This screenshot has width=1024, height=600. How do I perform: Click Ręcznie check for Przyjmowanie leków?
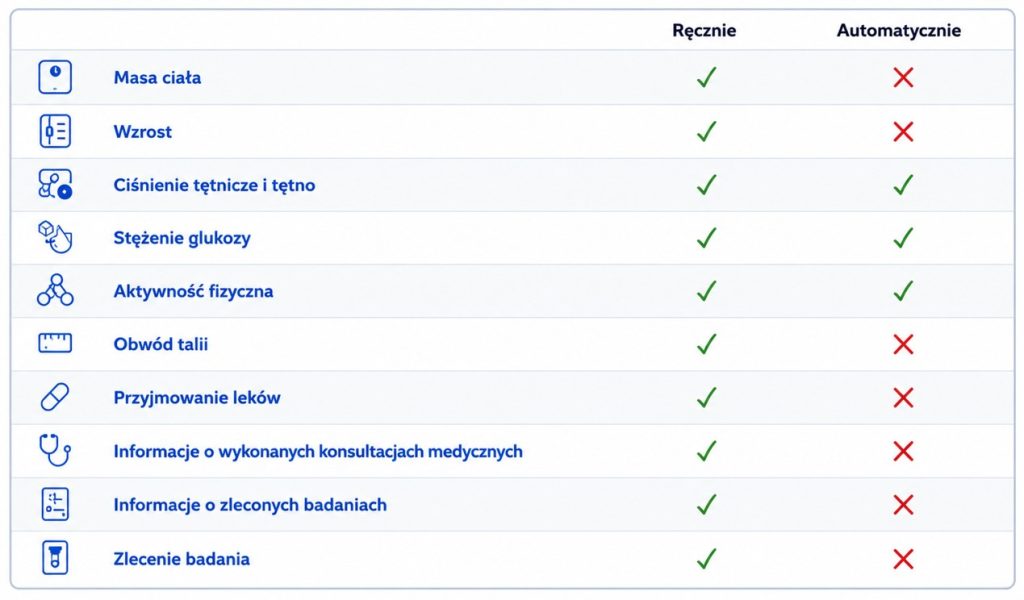coord(707,397)
